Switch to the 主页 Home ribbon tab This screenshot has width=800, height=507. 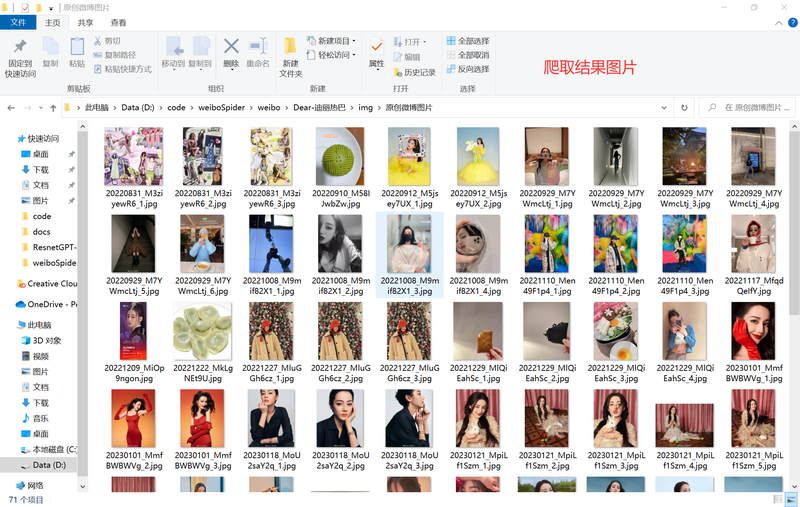(52, 22)
